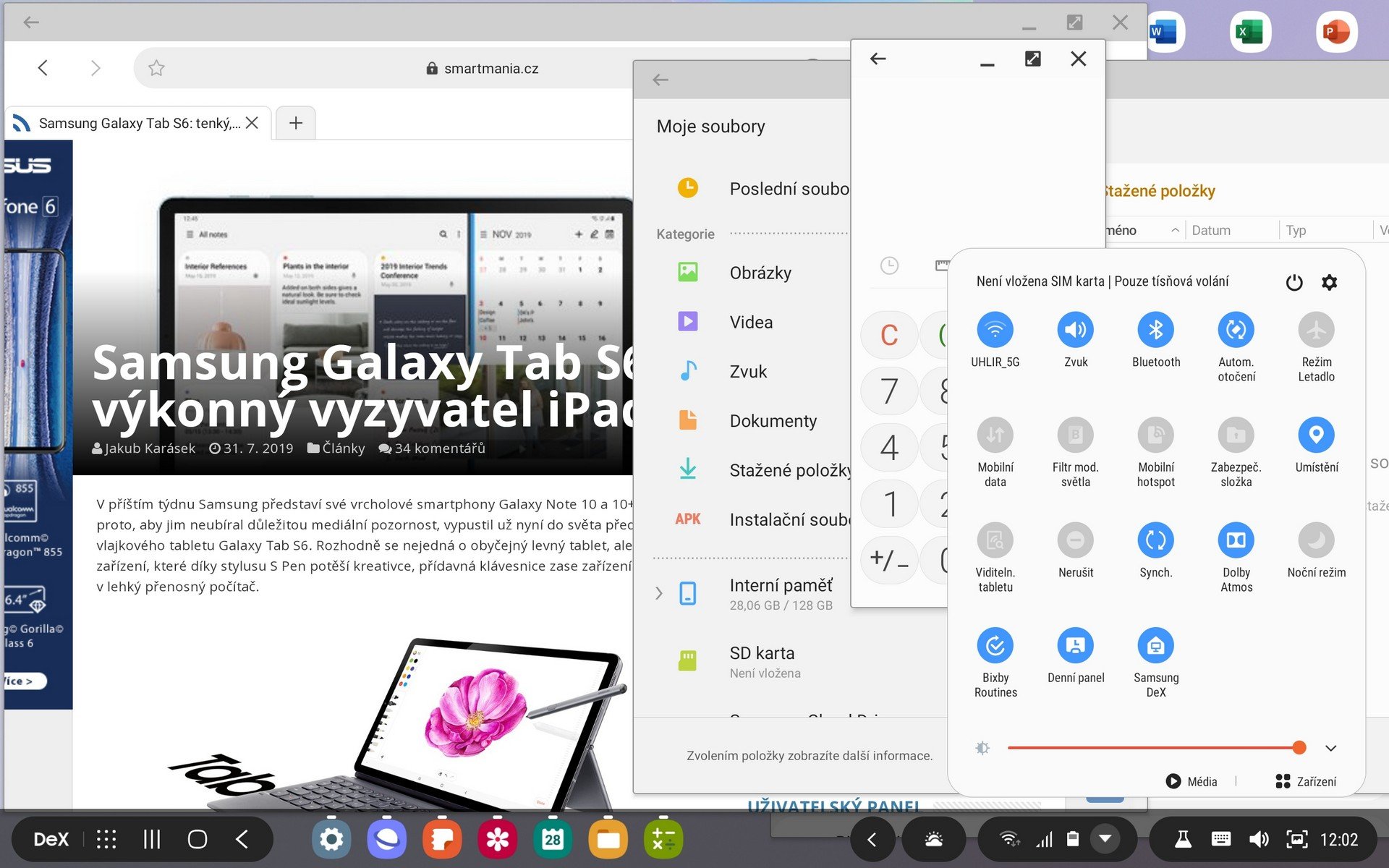The width and height of the screenshot is (1389, 868).
Task: Expand brightness options chevron
Action: [1330, 748]
